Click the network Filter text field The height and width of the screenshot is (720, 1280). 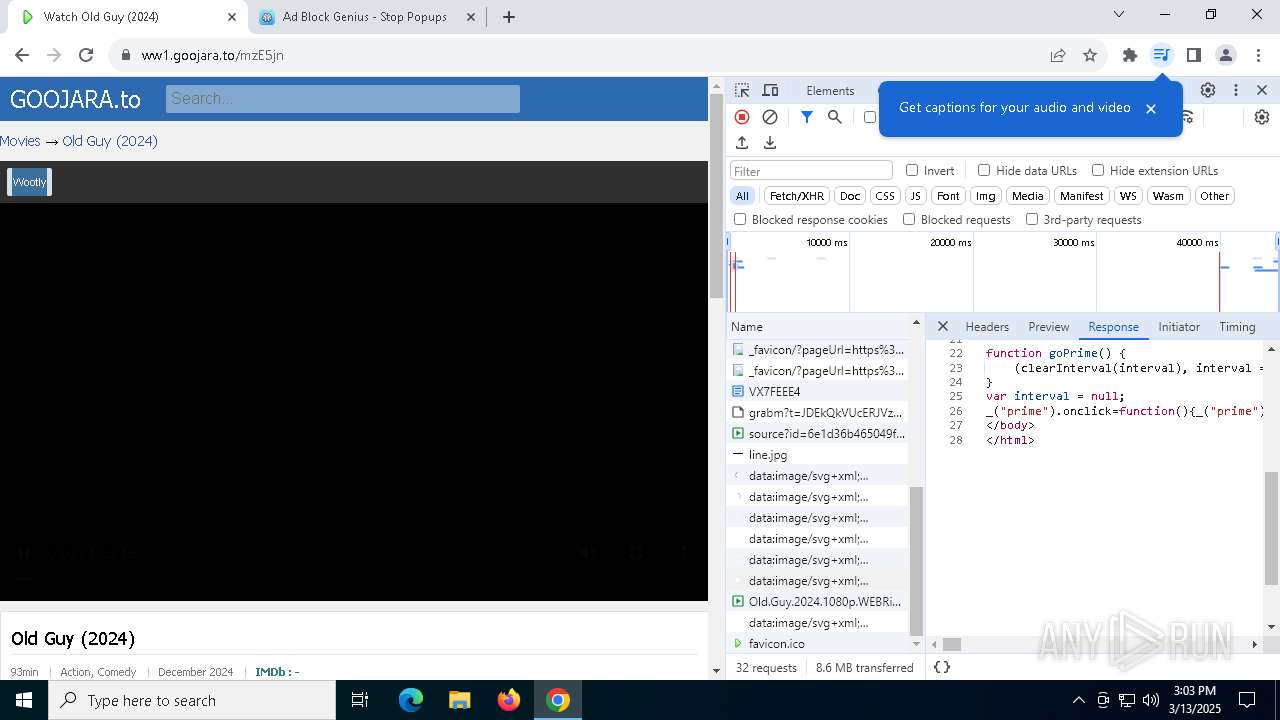click(x=811, y=171)
